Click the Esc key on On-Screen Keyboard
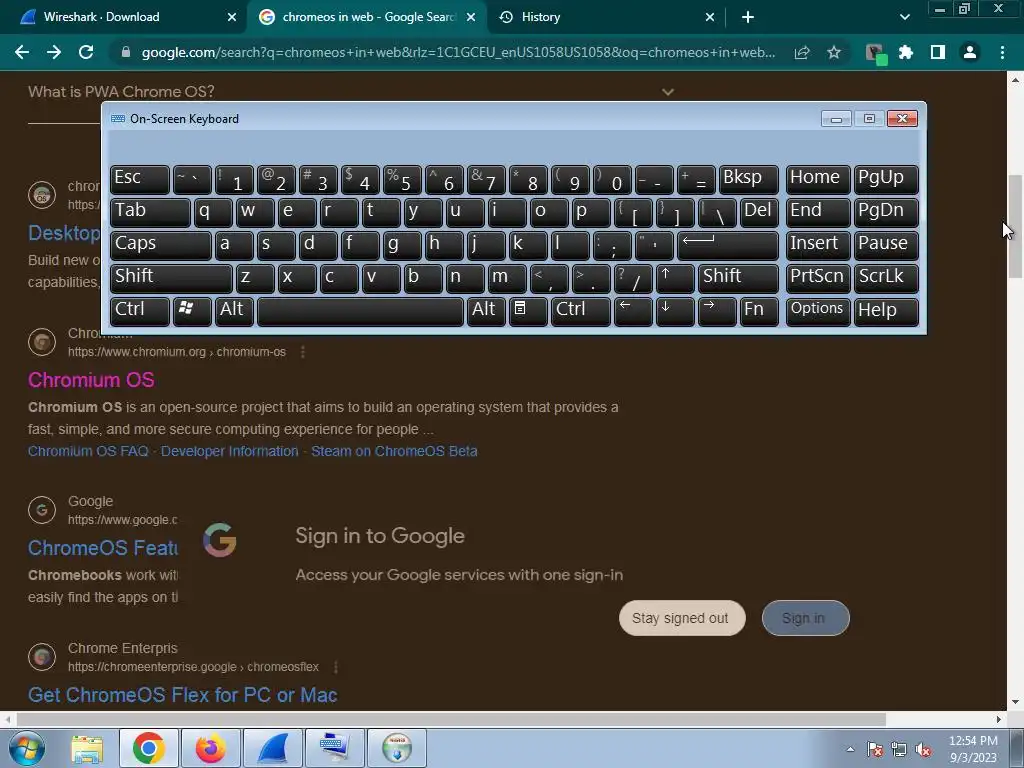Viewport: 1024px width, 768px height. [x=139, y=179]
